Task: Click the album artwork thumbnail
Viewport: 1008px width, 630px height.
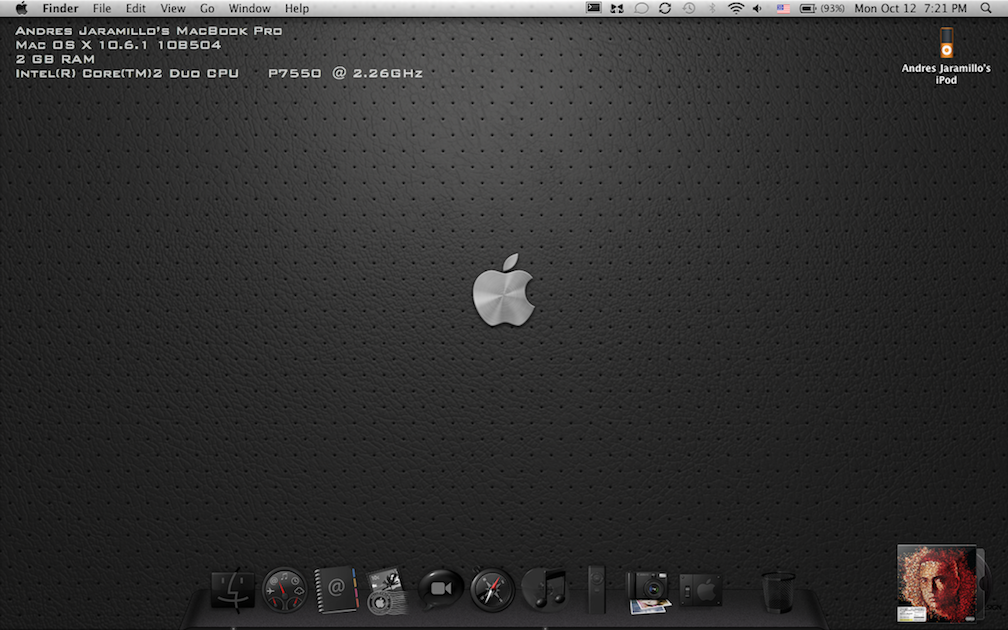Action: tap(937, 584)
